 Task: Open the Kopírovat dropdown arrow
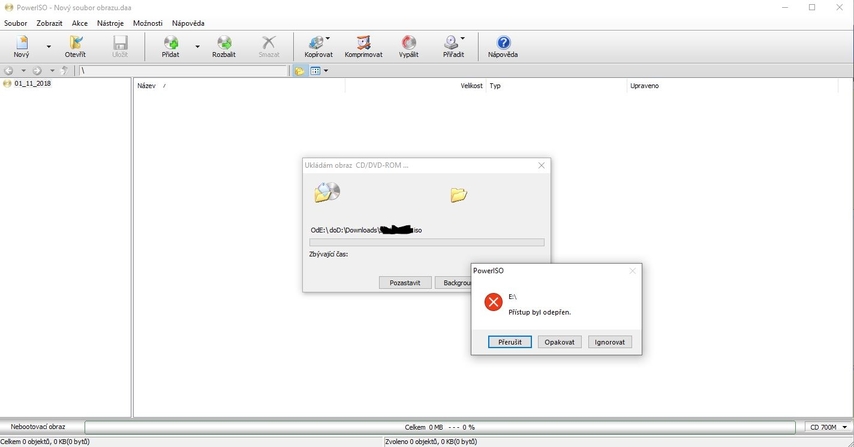[x=327, y=38]
